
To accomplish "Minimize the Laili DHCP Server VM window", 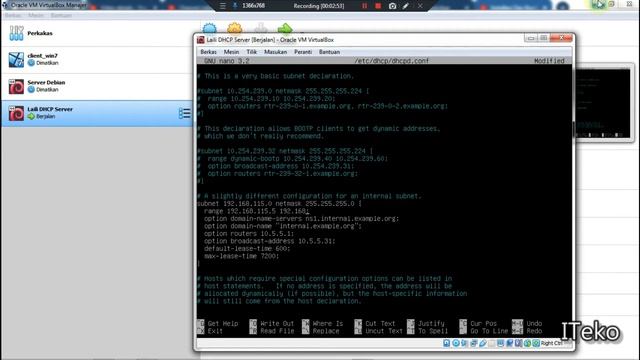I will click(531, 38).
